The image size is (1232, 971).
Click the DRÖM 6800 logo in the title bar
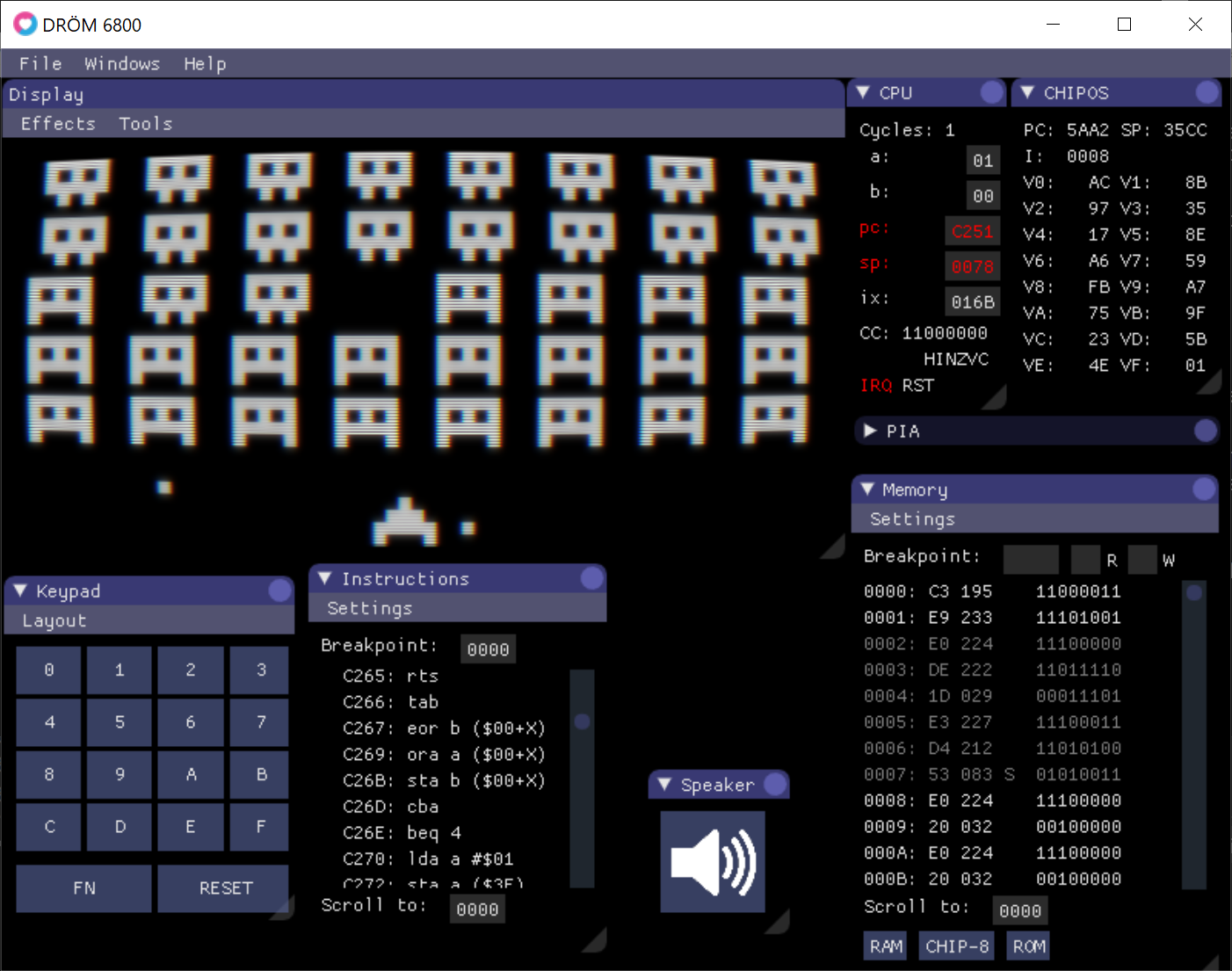pyautogui.click(x=26, y=24)
